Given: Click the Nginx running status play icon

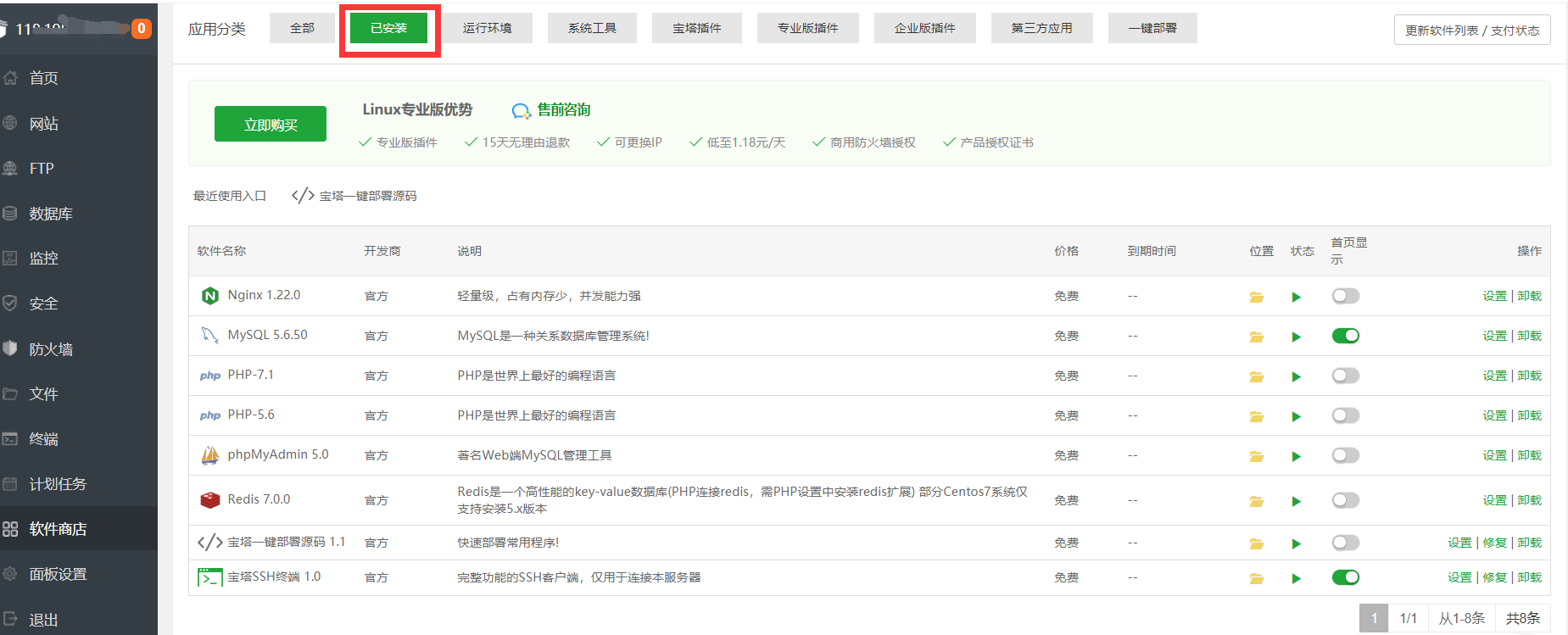Looking at the screenshot, I should [1296, 297].
